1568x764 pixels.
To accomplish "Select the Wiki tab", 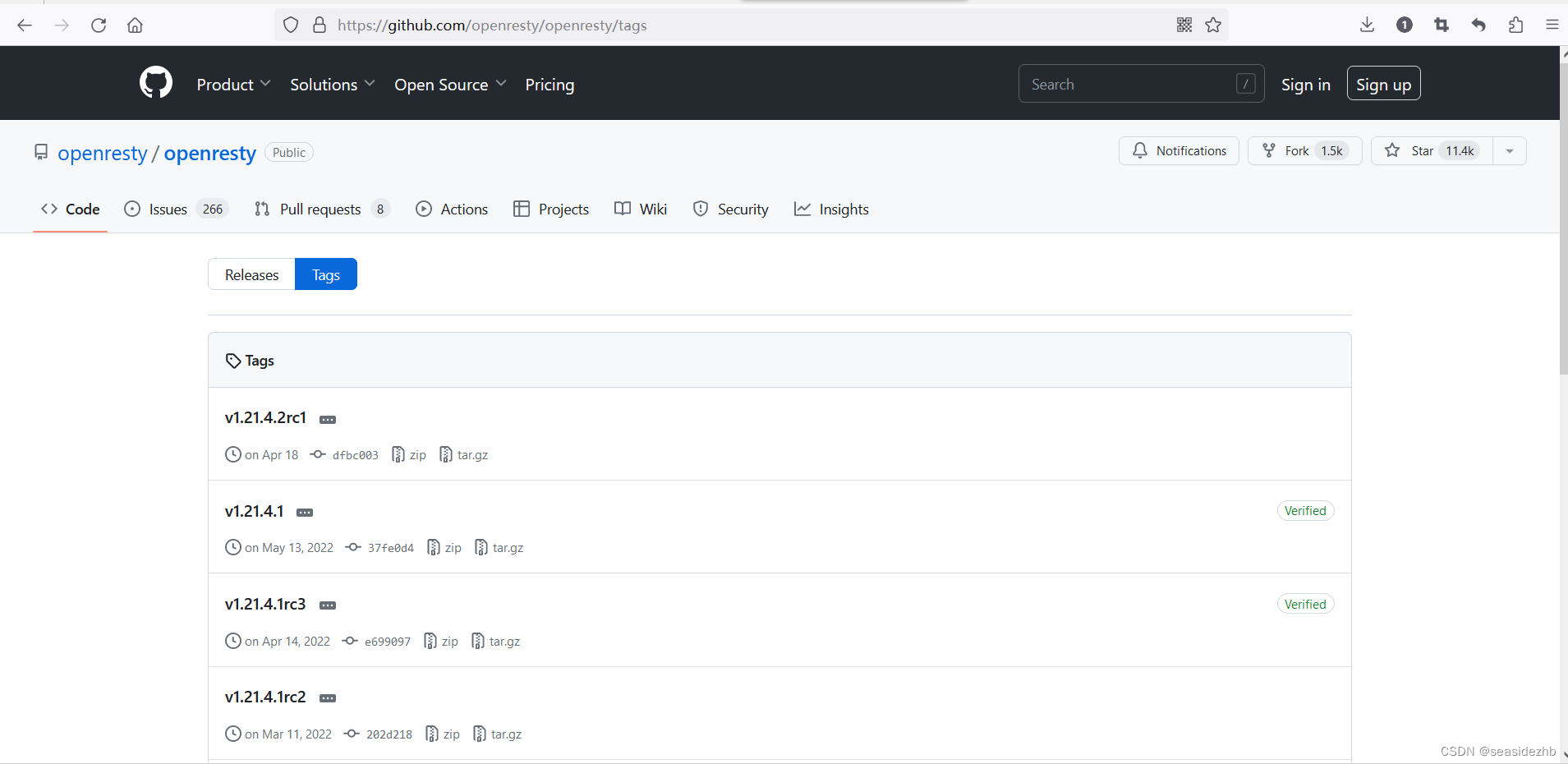I will pyautogui.click(x=641, y=209).
